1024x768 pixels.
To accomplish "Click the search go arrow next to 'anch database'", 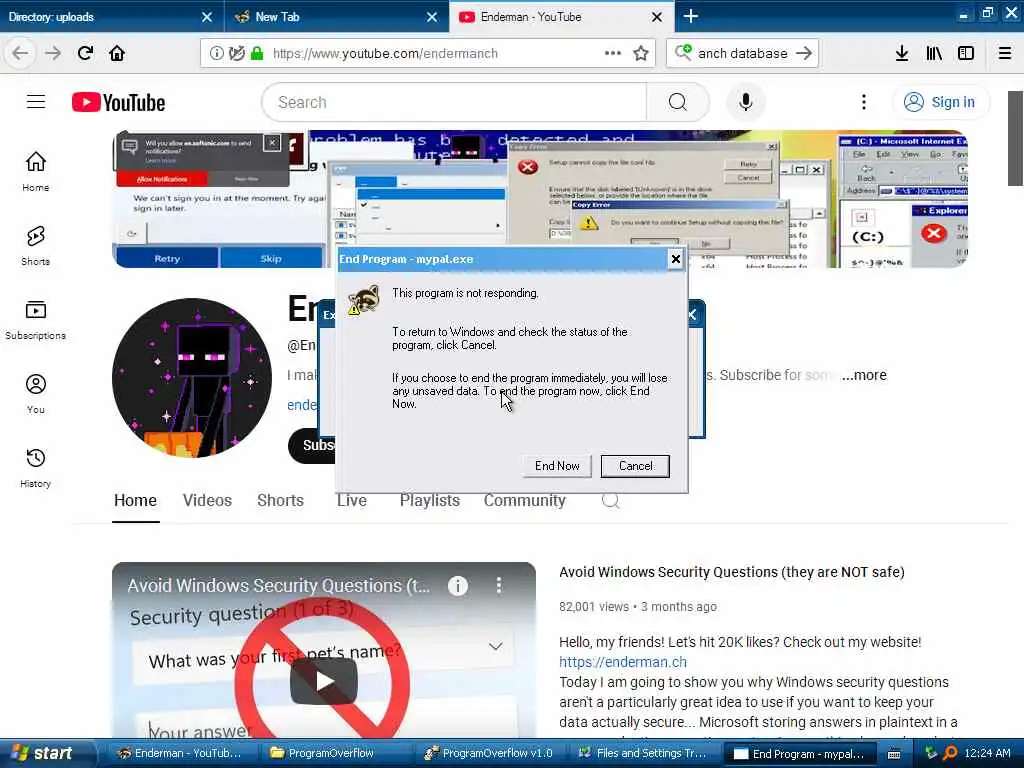I will 805,54.
